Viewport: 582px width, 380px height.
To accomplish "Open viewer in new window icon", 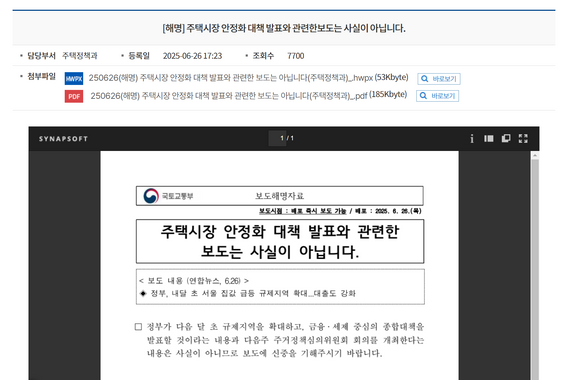I will tap(506, 138).
